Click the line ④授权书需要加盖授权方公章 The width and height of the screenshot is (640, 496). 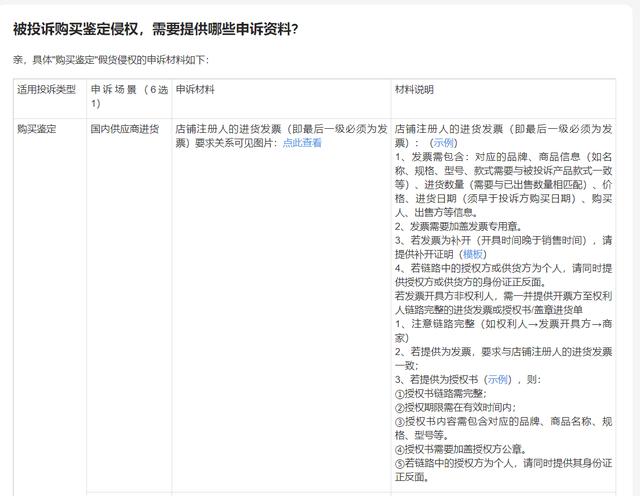click(x=461, y=449)
